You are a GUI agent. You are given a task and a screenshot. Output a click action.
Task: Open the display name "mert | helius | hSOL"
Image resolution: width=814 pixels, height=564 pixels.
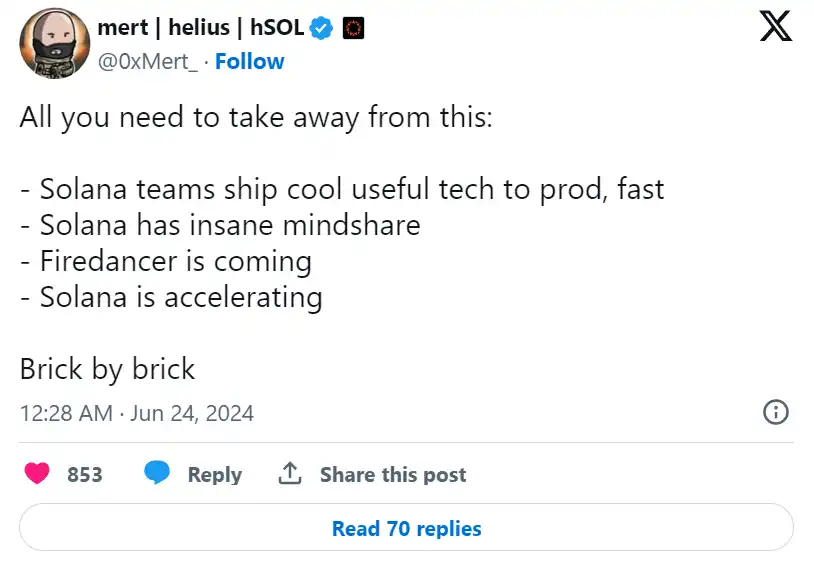coord(200,28)
